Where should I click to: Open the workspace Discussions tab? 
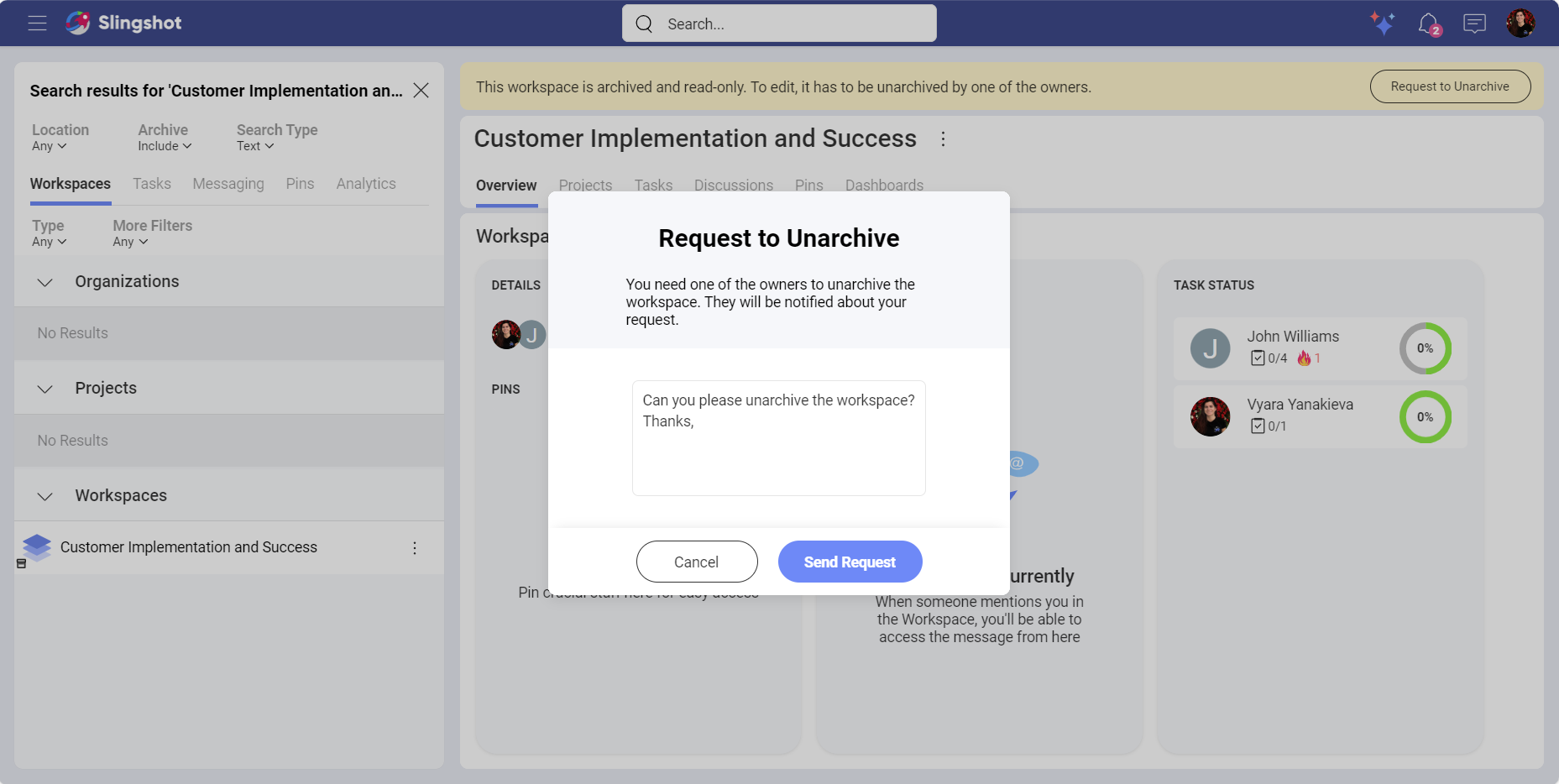734,185
